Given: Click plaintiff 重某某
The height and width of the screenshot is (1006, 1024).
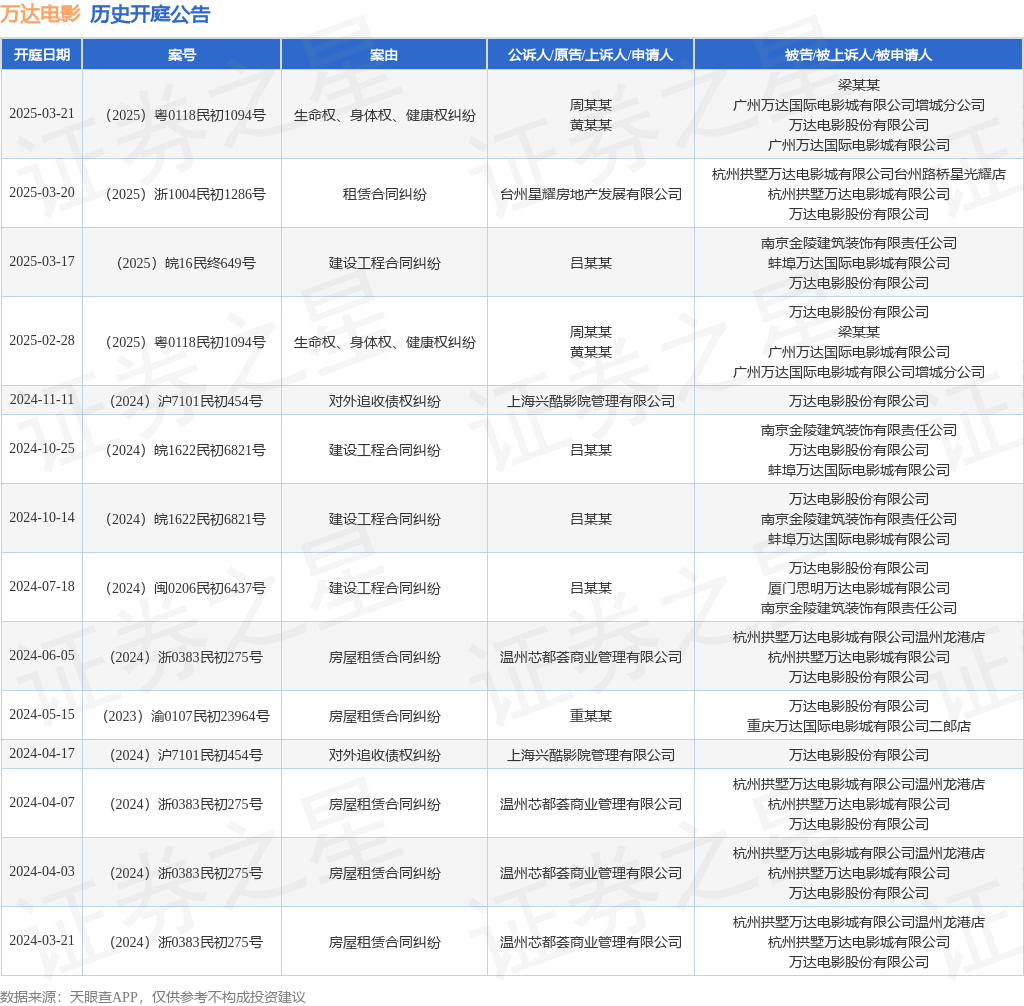Looking at the screenshot, I should click(x=590, y=717).
